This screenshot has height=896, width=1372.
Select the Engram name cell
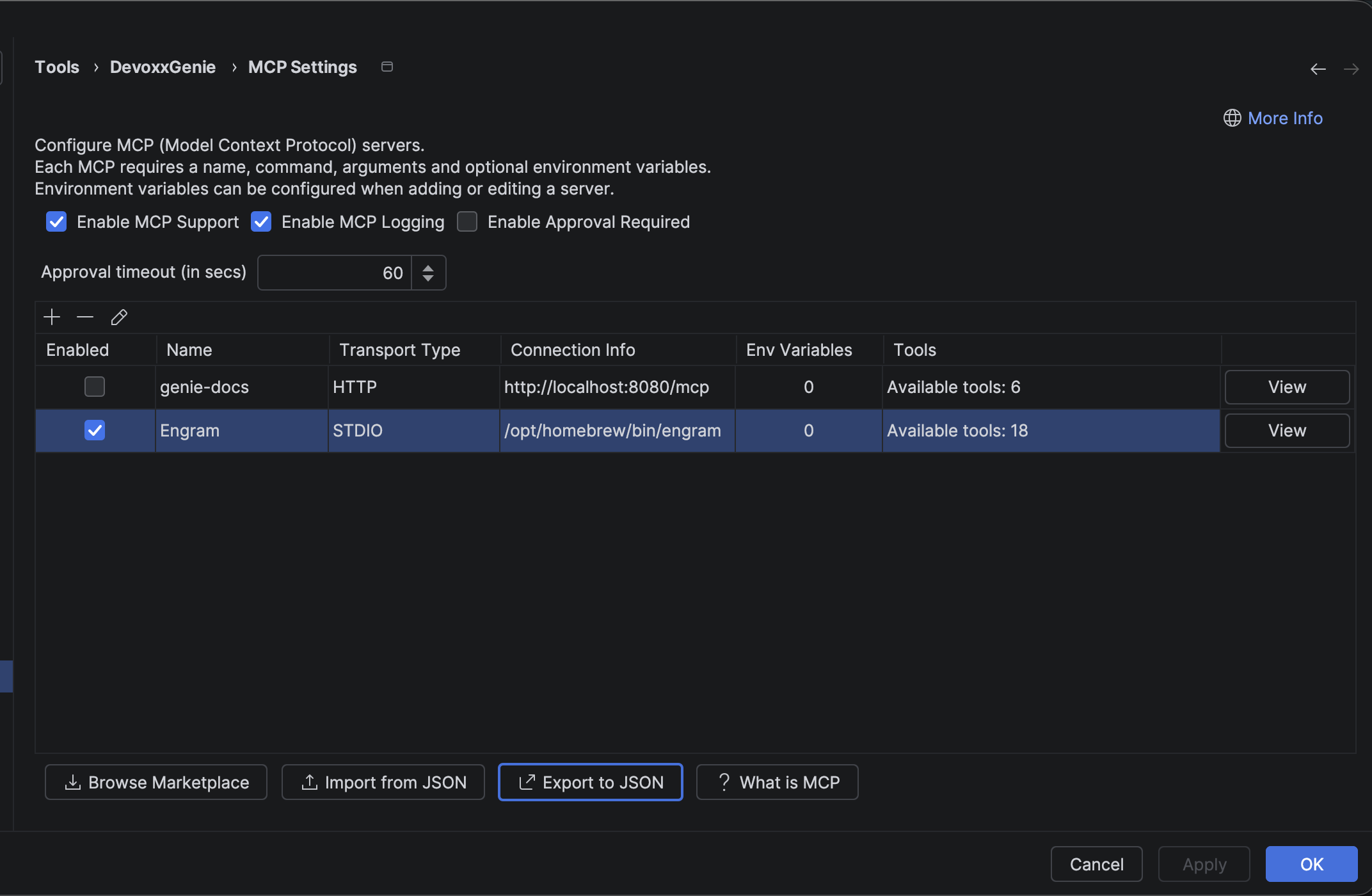pyautogui.click(x=242, y=431)
